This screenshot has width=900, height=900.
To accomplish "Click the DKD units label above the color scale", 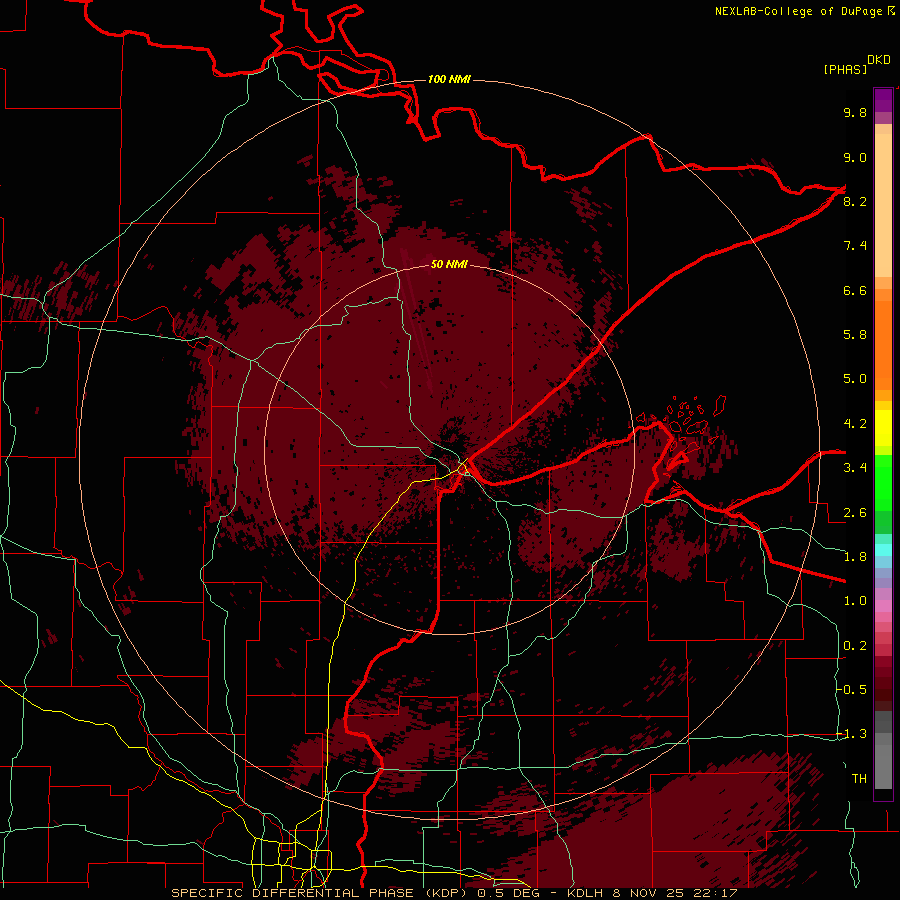I will point(879,60).
